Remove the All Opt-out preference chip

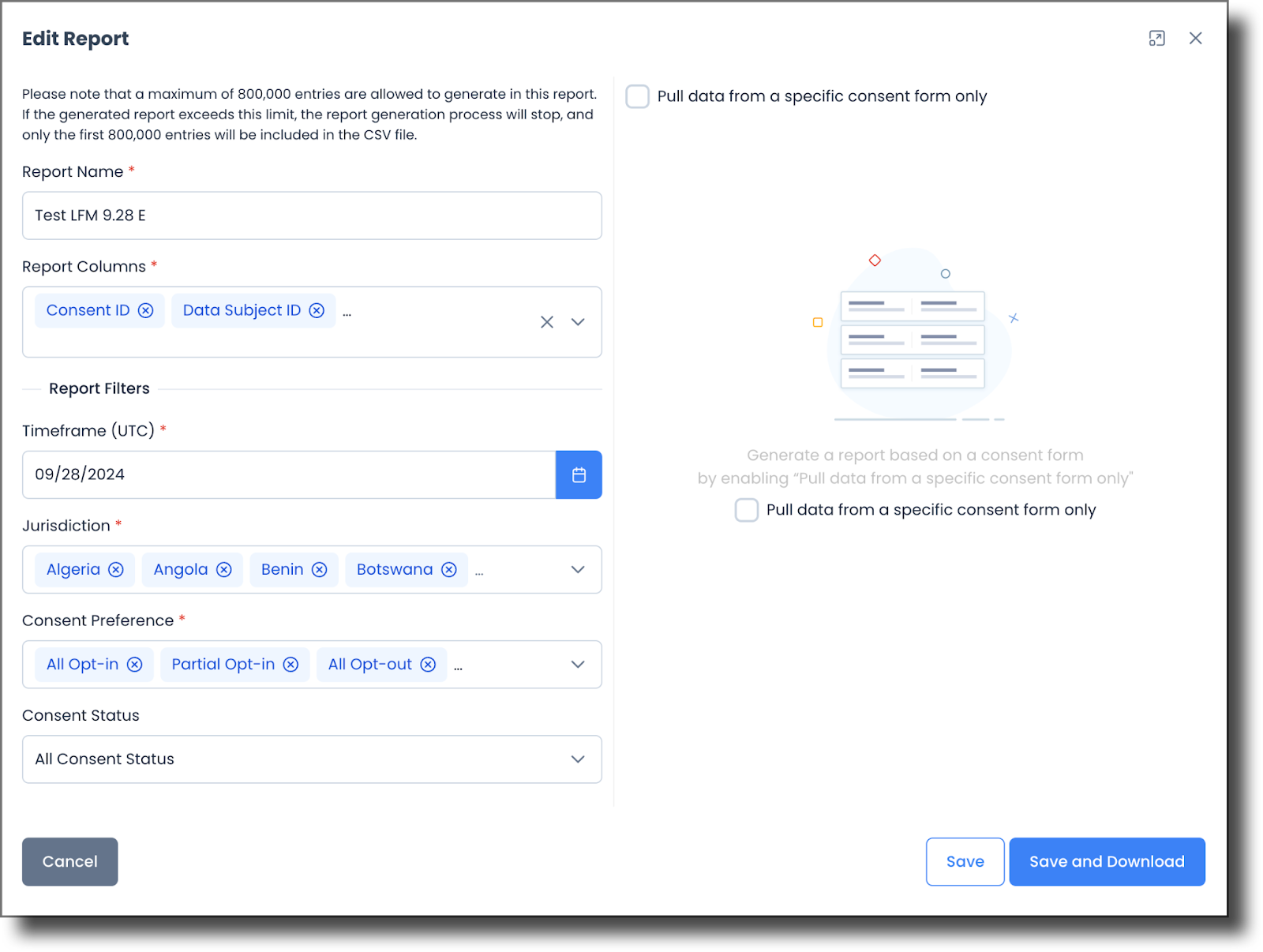click(428, 664)
